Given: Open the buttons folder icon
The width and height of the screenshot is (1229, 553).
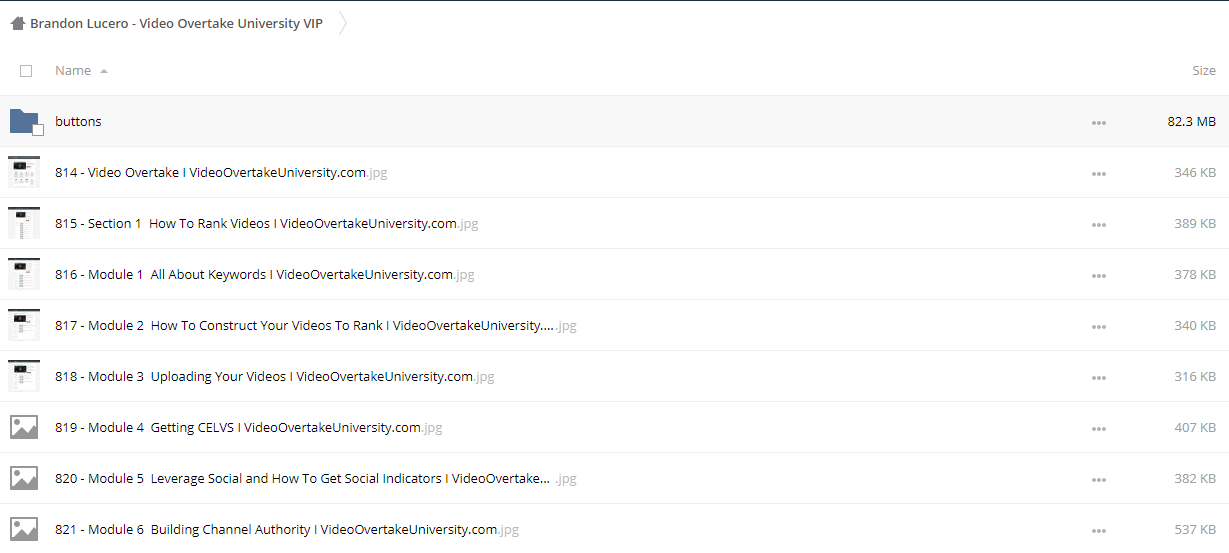Looking at the screenshot, I should point(24,121).
